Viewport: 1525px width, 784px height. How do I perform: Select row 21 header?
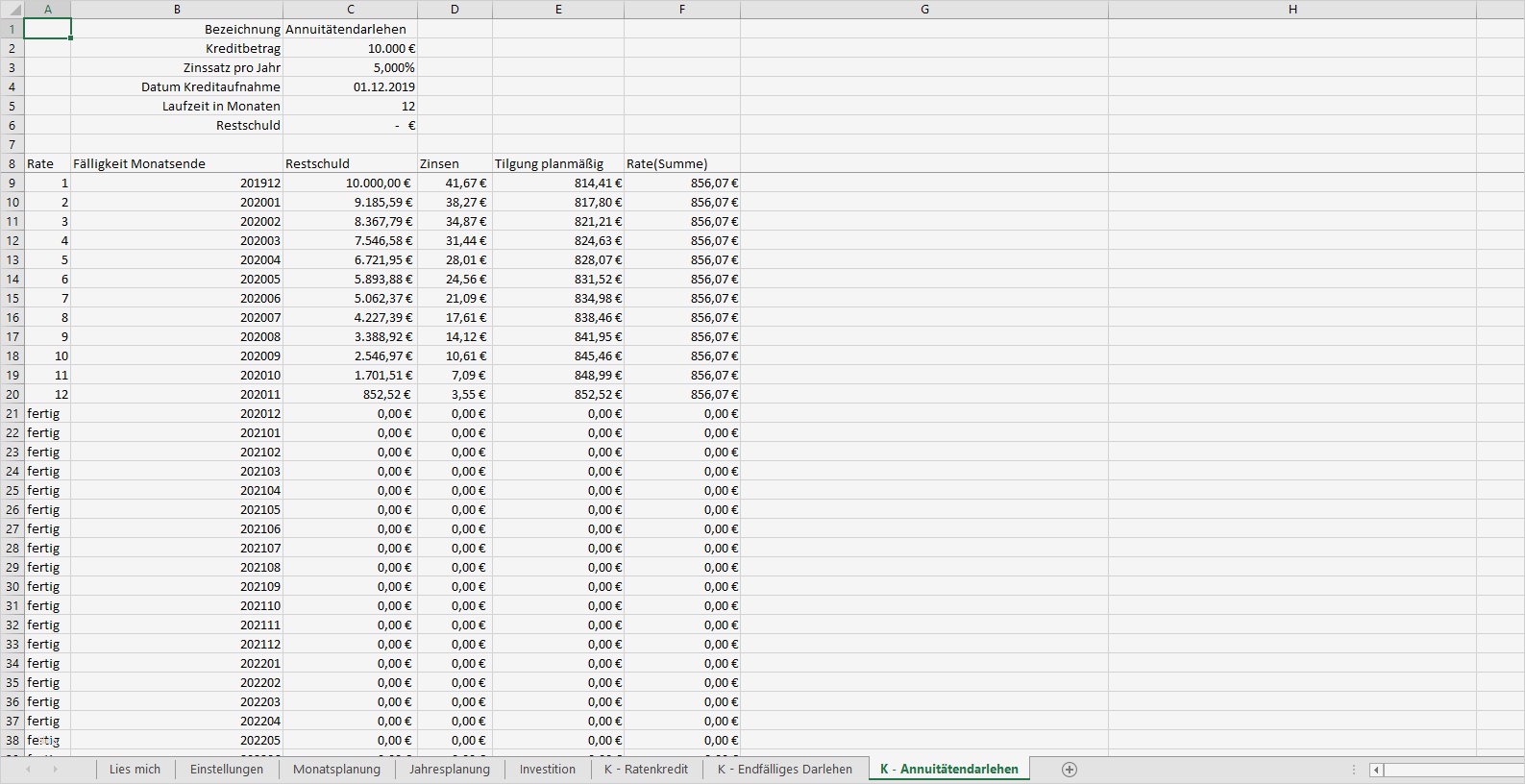(x=12, y=413)
